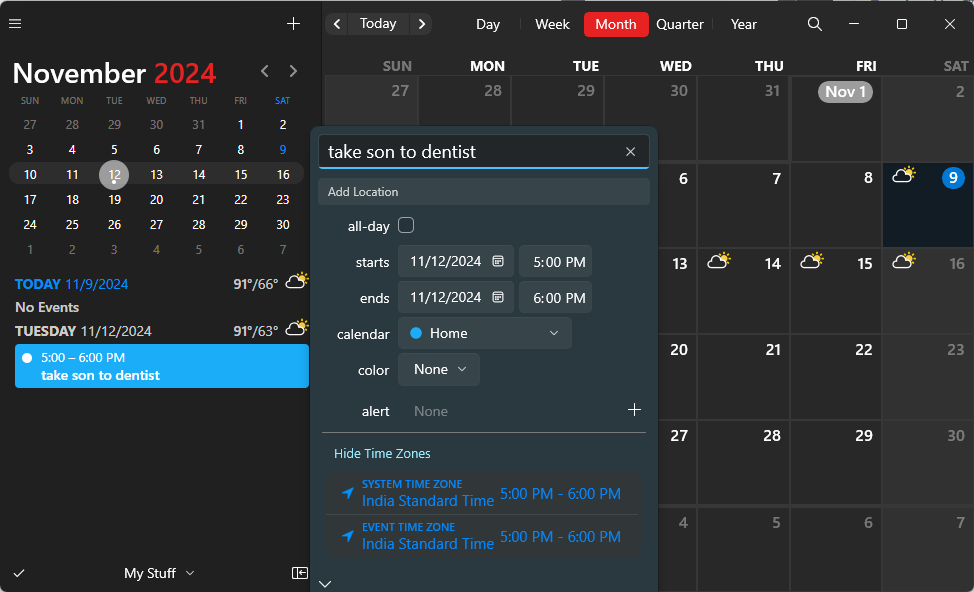Viewport: 974px width, 592px height.
Task: Jump to Today button
Action: tap(378, 24)
